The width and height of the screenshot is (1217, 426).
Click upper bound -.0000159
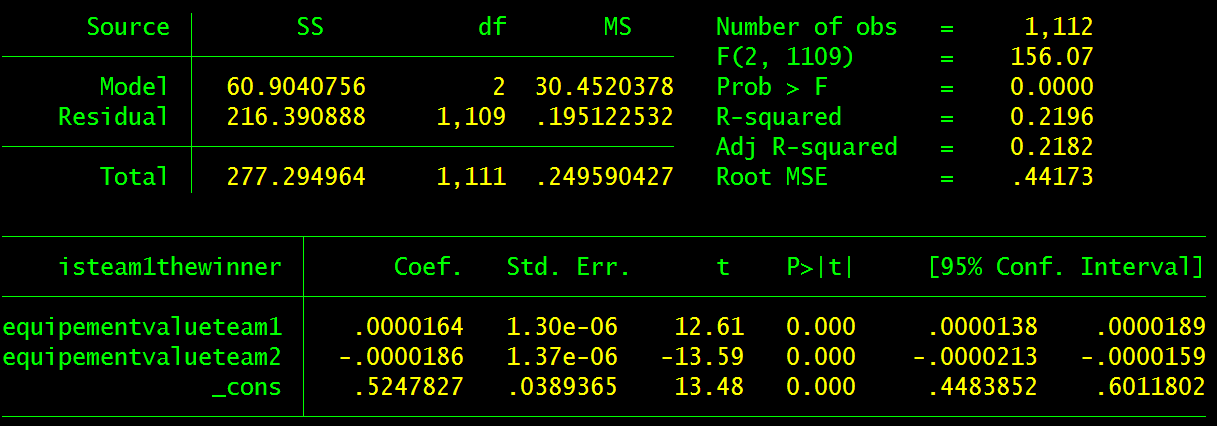coord(1142,356)
